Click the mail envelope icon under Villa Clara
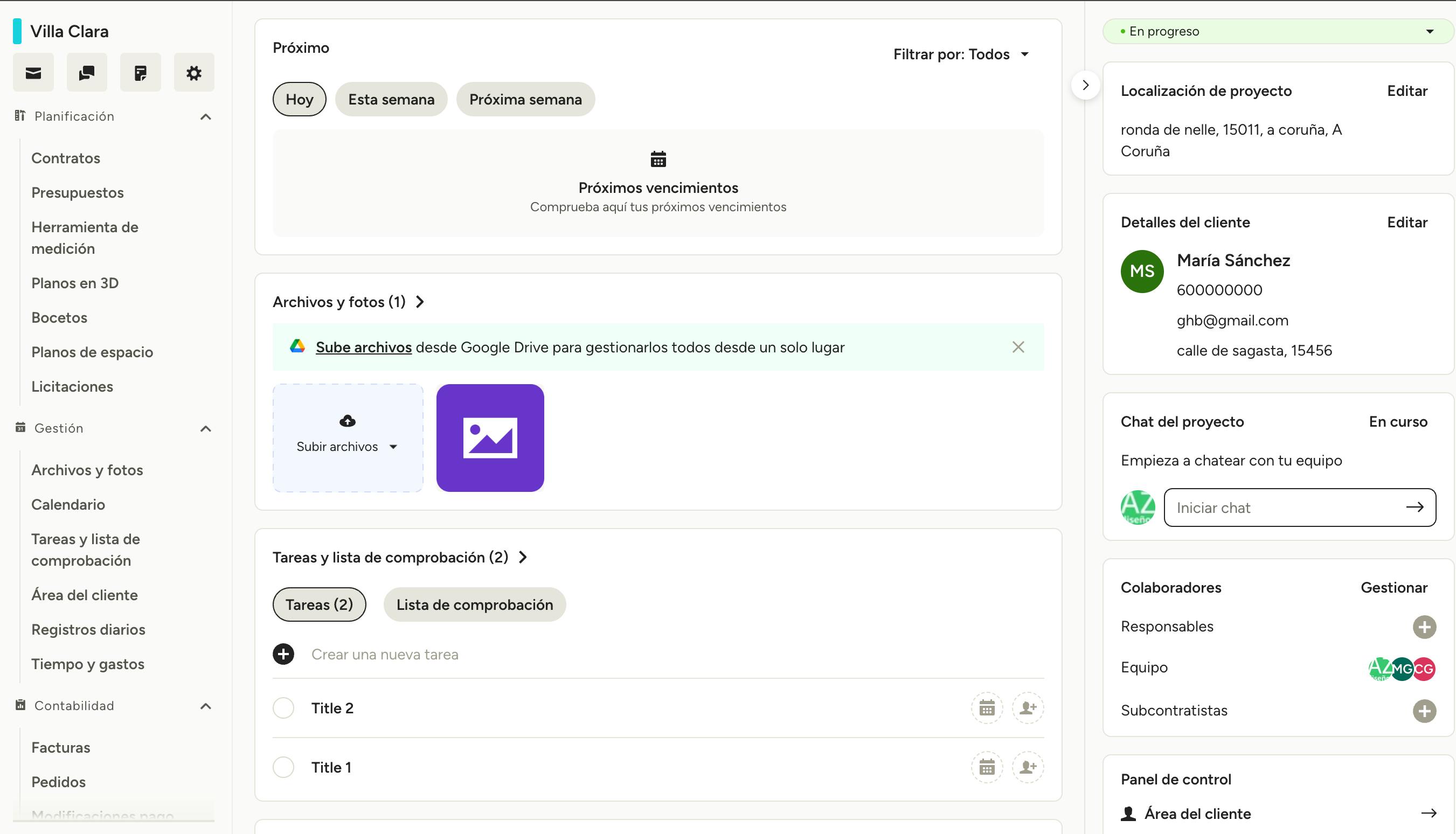This screenshot has height=834, width=1456. point(33,73)
